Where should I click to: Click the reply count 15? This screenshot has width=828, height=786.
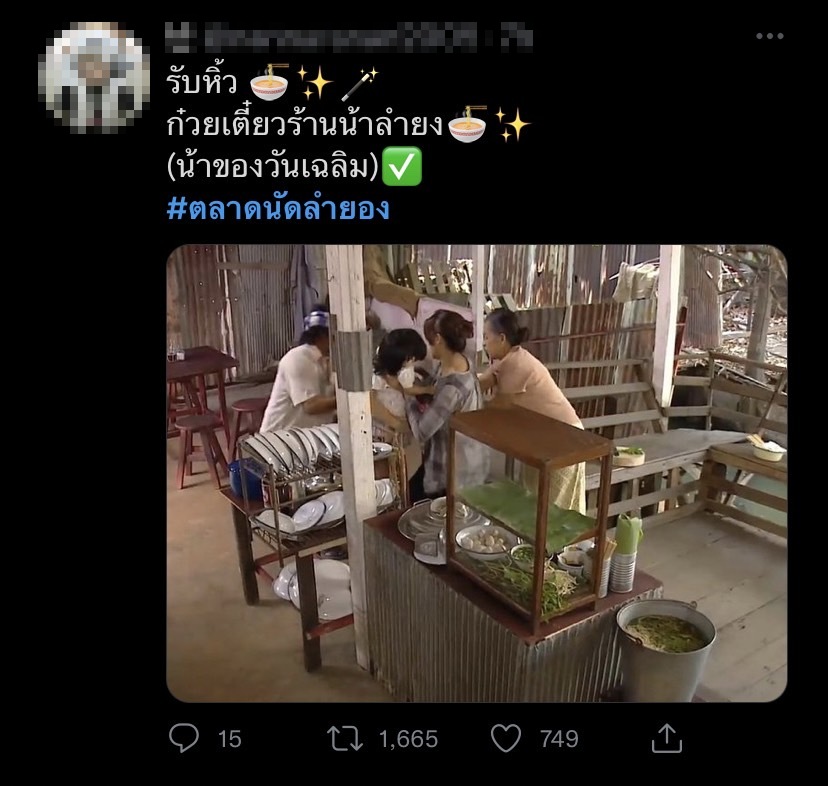[230, 739]
